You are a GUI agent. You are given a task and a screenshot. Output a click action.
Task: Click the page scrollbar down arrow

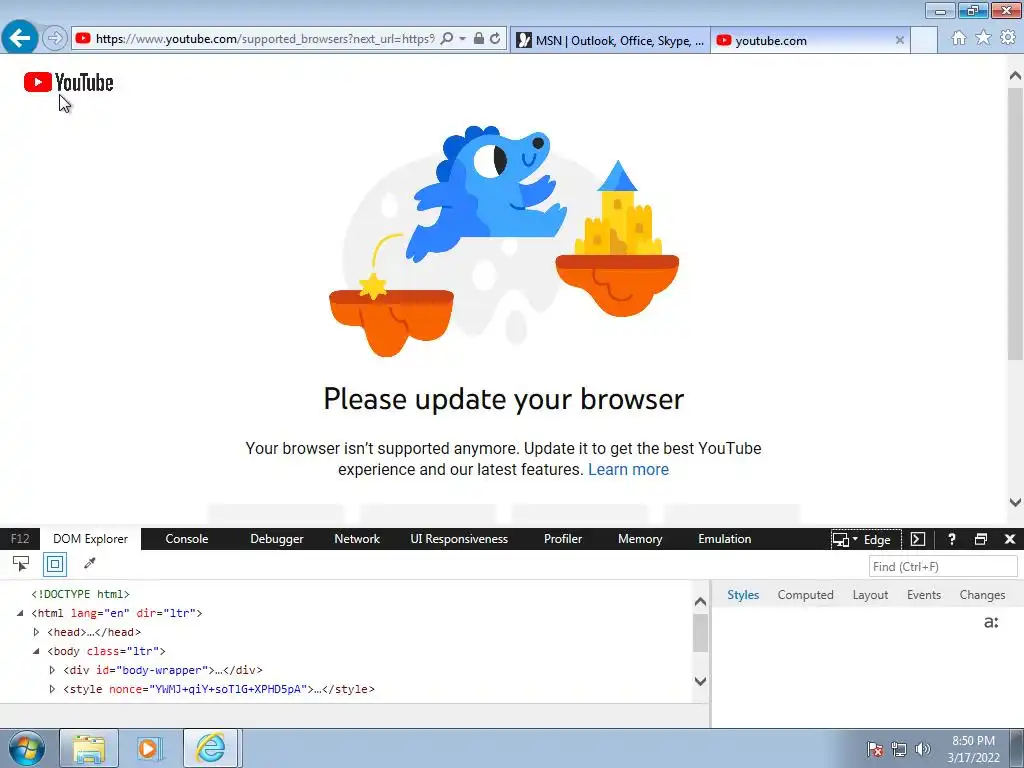pyautogui.click(x=1015, y=502)
